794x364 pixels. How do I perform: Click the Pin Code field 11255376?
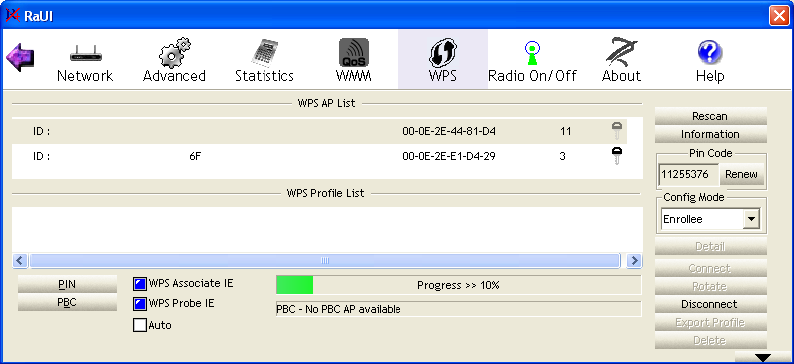[689, 175]
